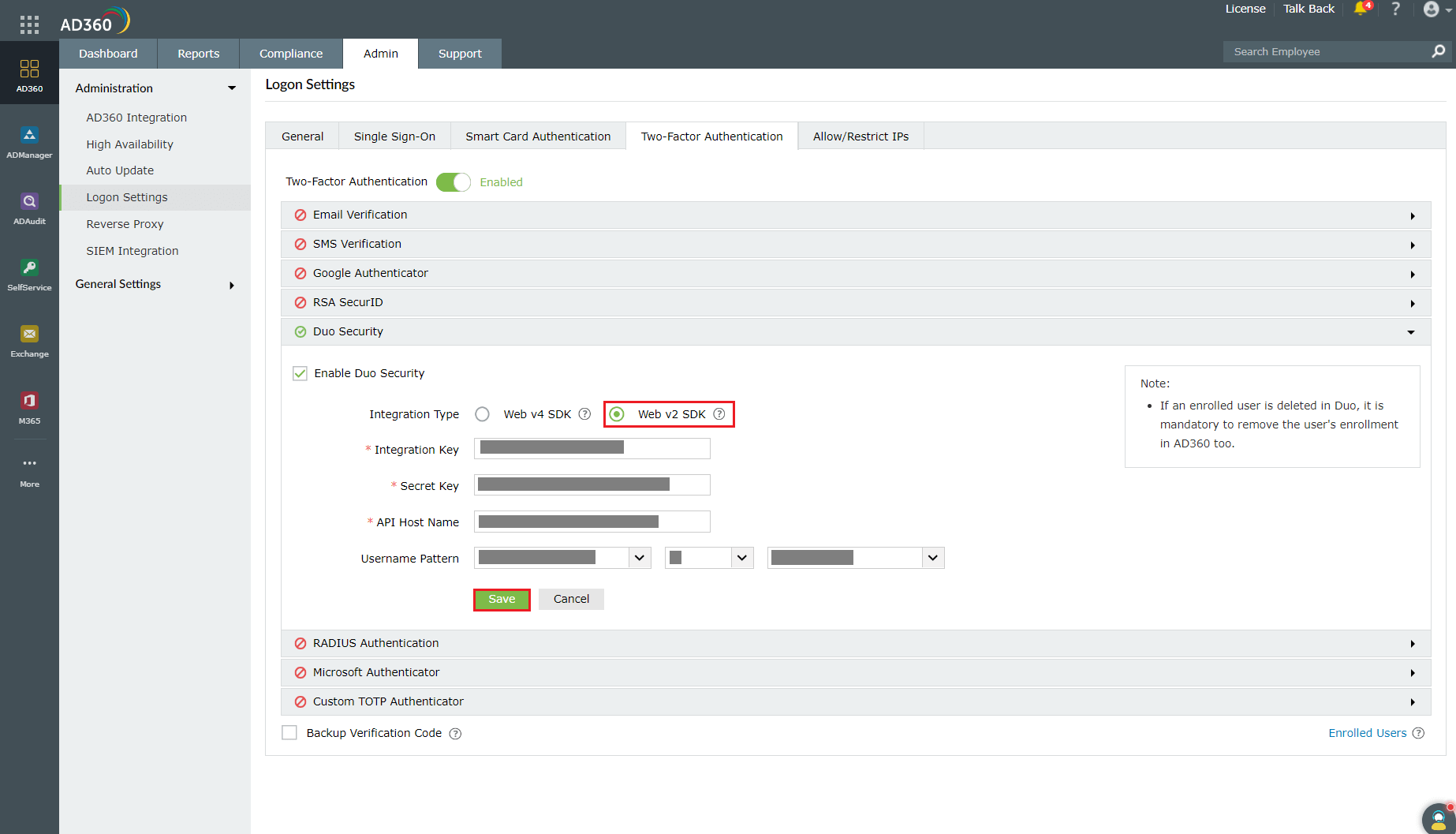Image resolution: width=1456 pixels, height=834 pixels.
Task: Select the Web v4 SDK radio button
Action: point(482,413)
